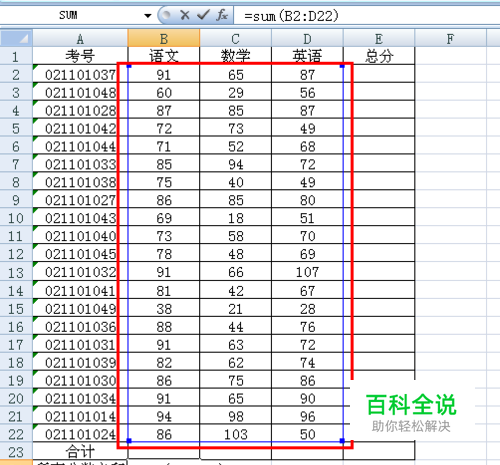Select column C header
This screenshot has height=465, width=500.
point(235,38)
